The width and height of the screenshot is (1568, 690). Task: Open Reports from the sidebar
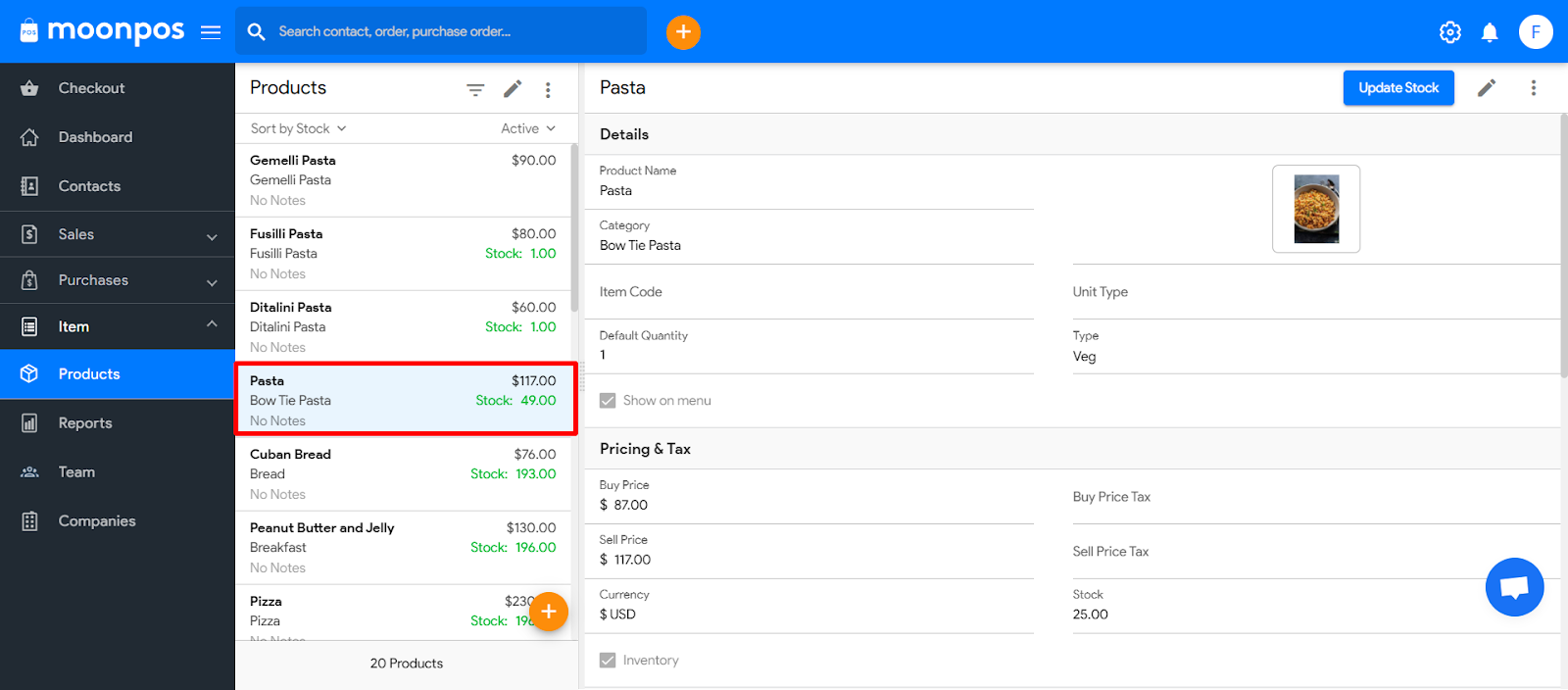pos(85,423)
